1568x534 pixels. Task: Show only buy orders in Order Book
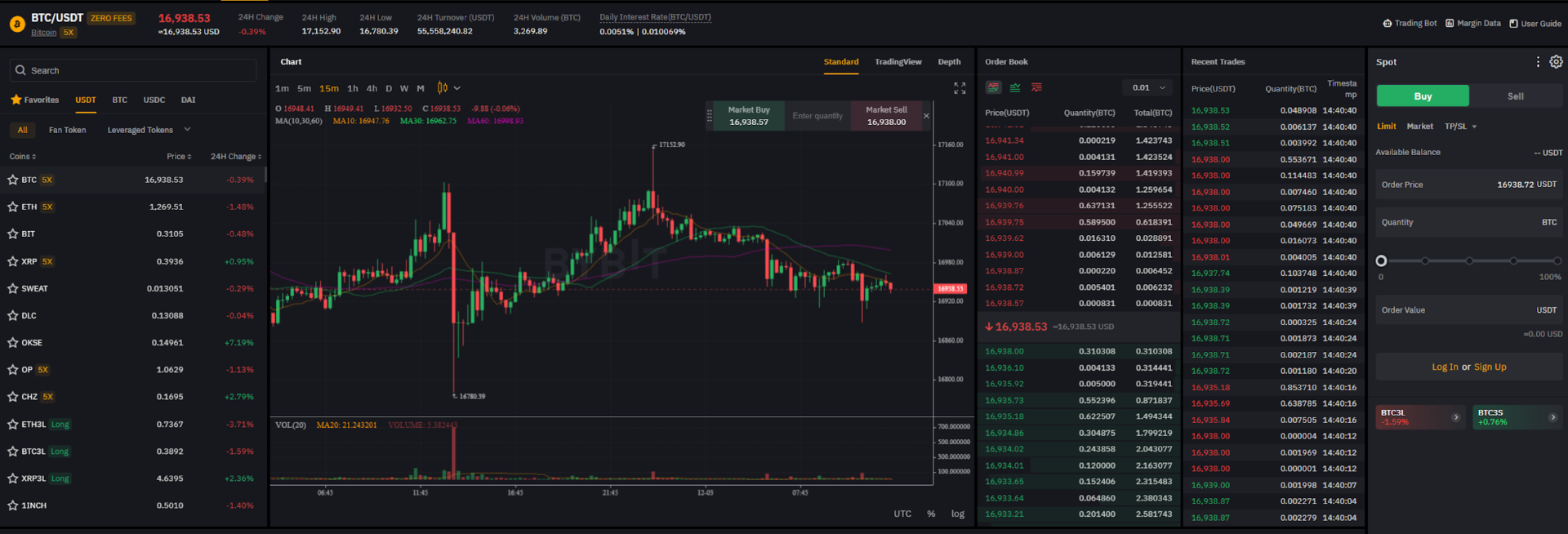[x=1015, y=87]
